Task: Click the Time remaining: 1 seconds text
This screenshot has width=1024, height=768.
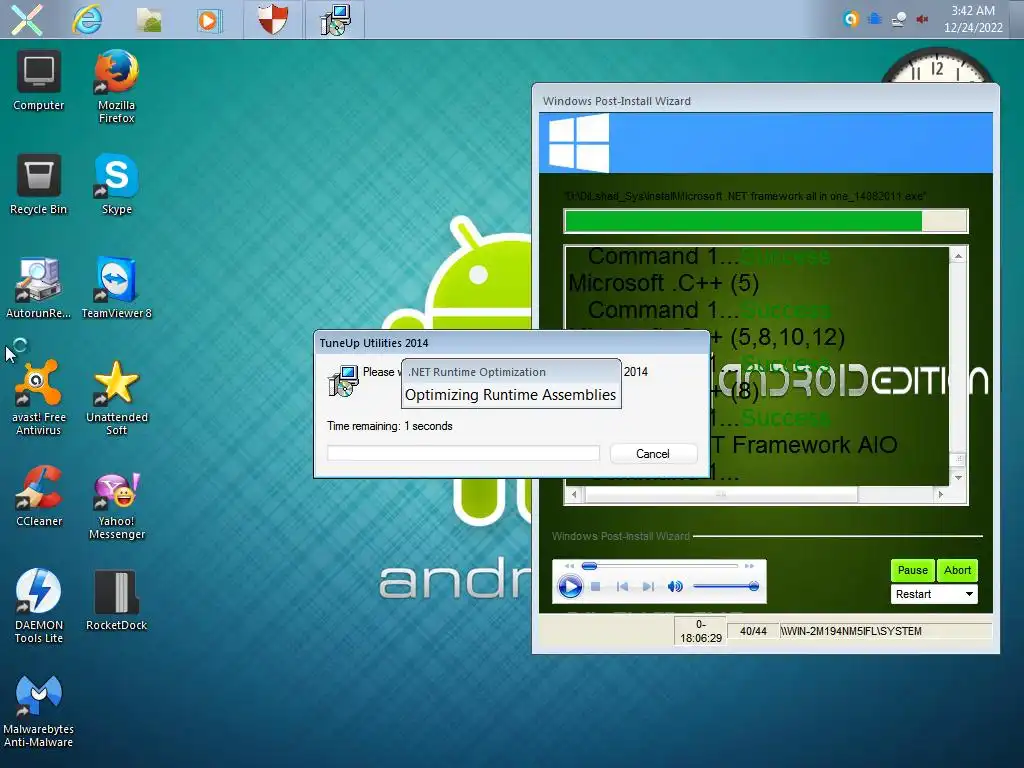Action: 389,426
